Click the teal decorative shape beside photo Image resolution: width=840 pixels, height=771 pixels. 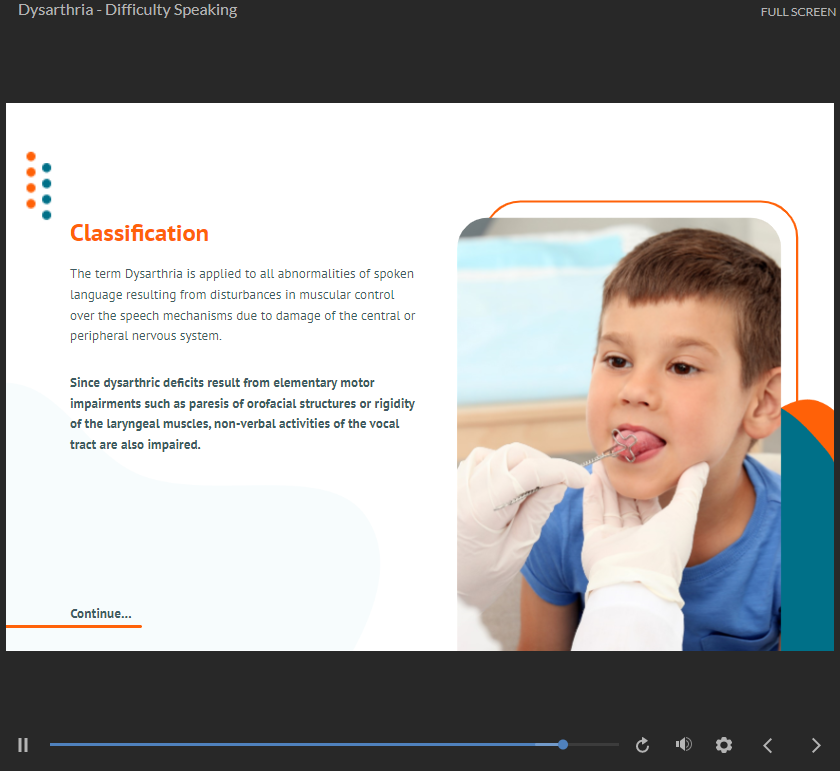pos(806,540)
